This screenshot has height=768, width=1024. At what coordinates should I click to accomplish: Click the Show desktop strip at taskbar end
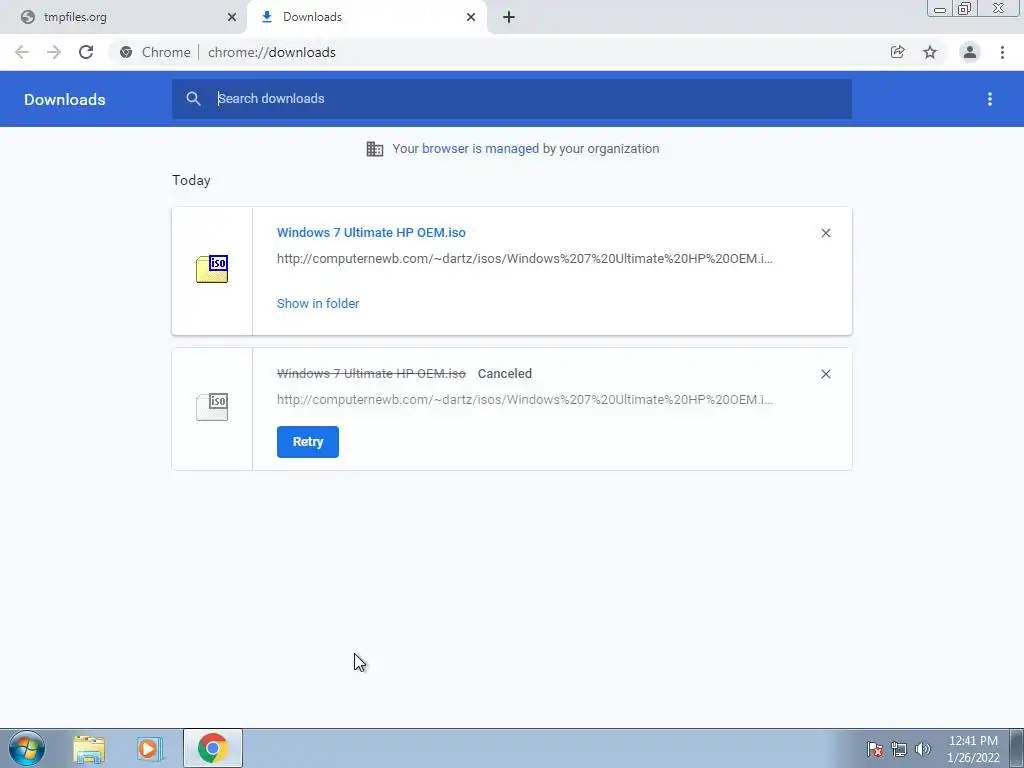coord(1017,748)
